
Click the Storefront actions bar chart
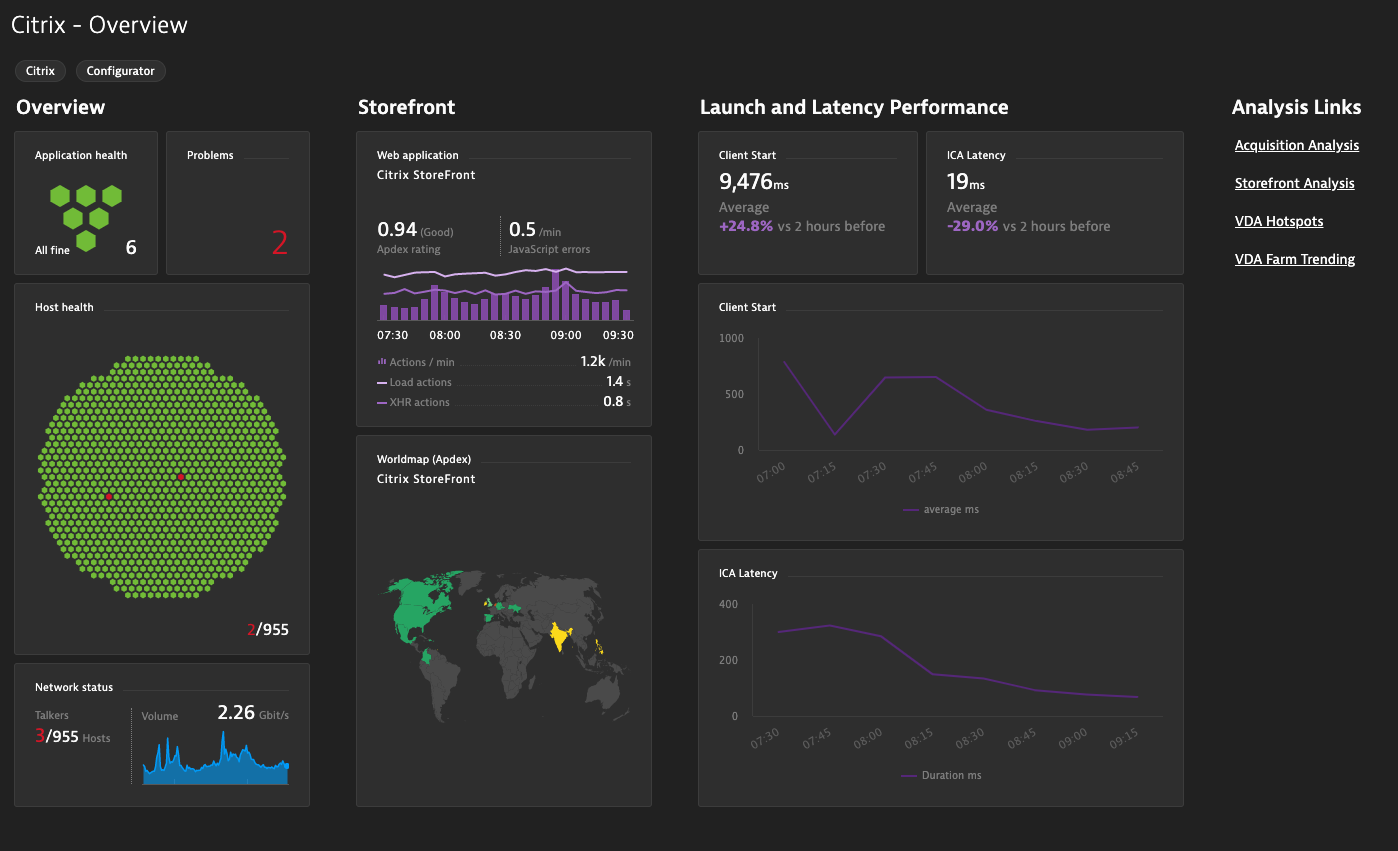pyautogui.click(x=504, y=294)
